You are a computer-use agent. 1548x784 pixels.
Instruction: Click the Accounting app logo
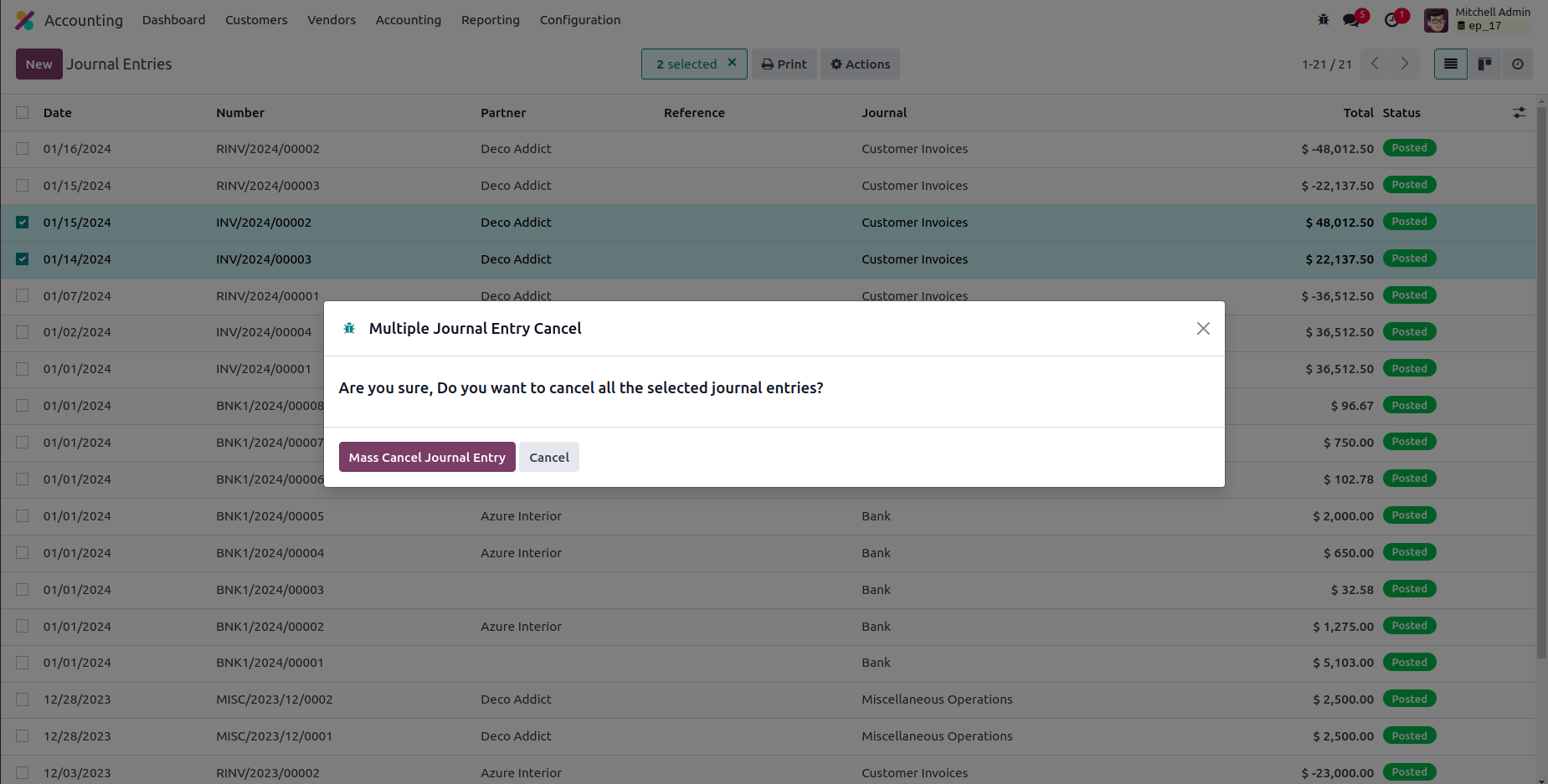25,20
